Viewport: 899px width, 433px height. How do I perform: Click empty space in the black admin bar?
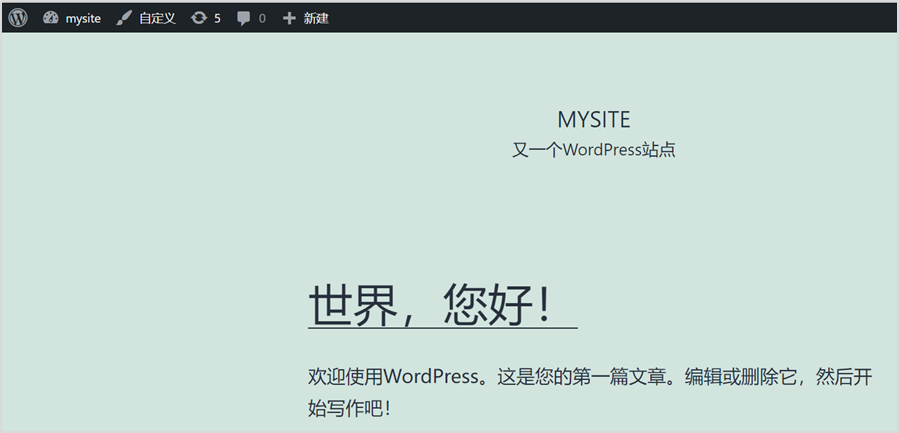[x=600, y=18]
